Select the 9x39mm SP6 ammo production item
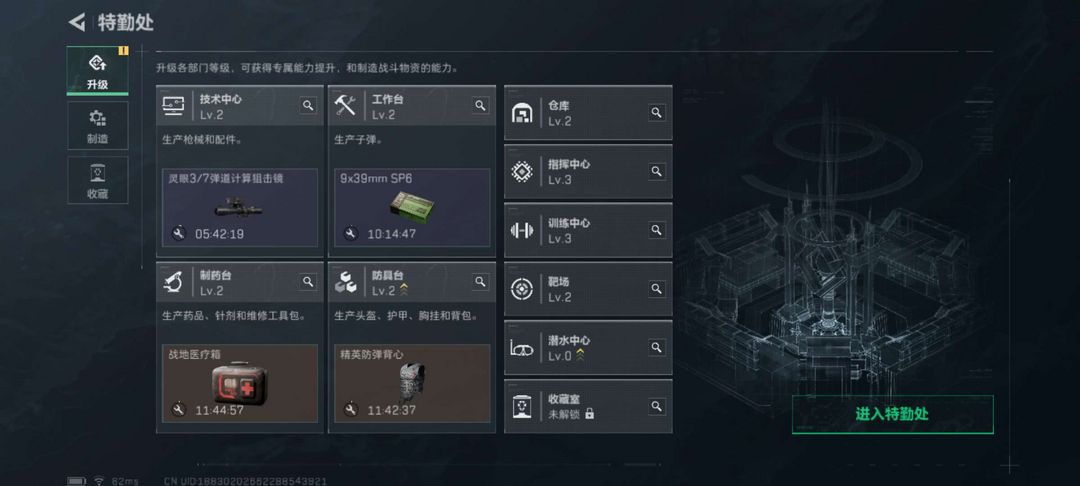The image size is (1080, 486). point(412,207)
